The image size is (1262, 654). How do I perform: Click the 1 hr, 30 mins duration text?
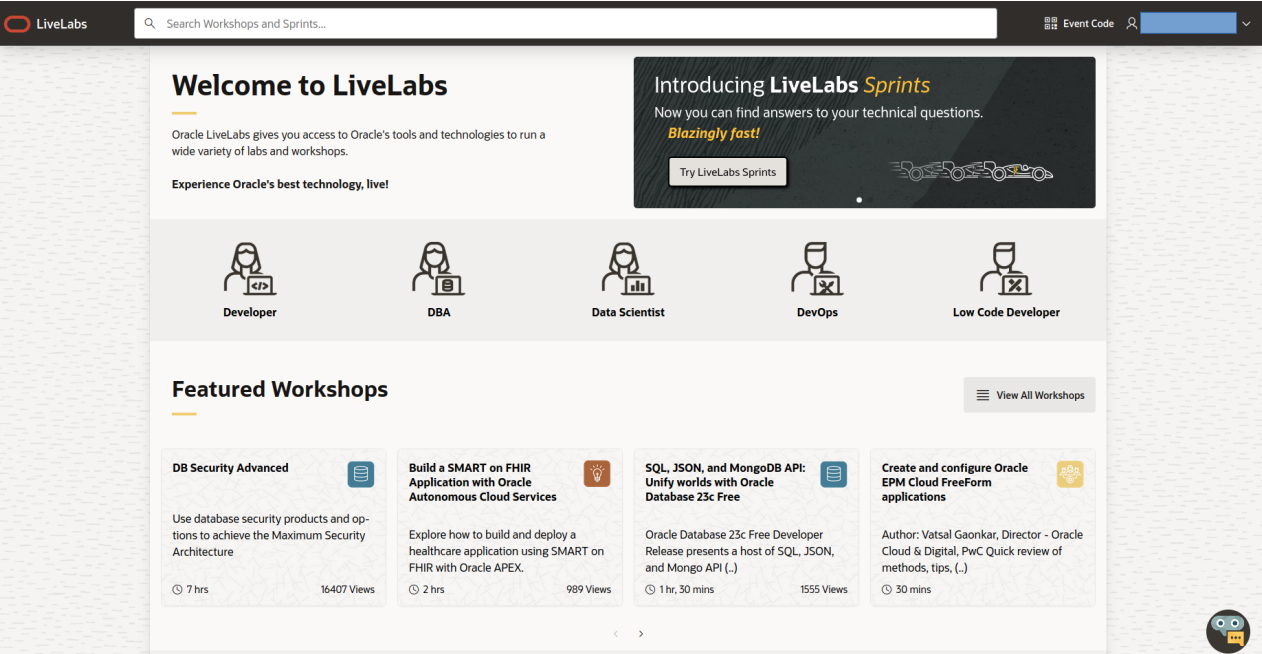(686, 590)
